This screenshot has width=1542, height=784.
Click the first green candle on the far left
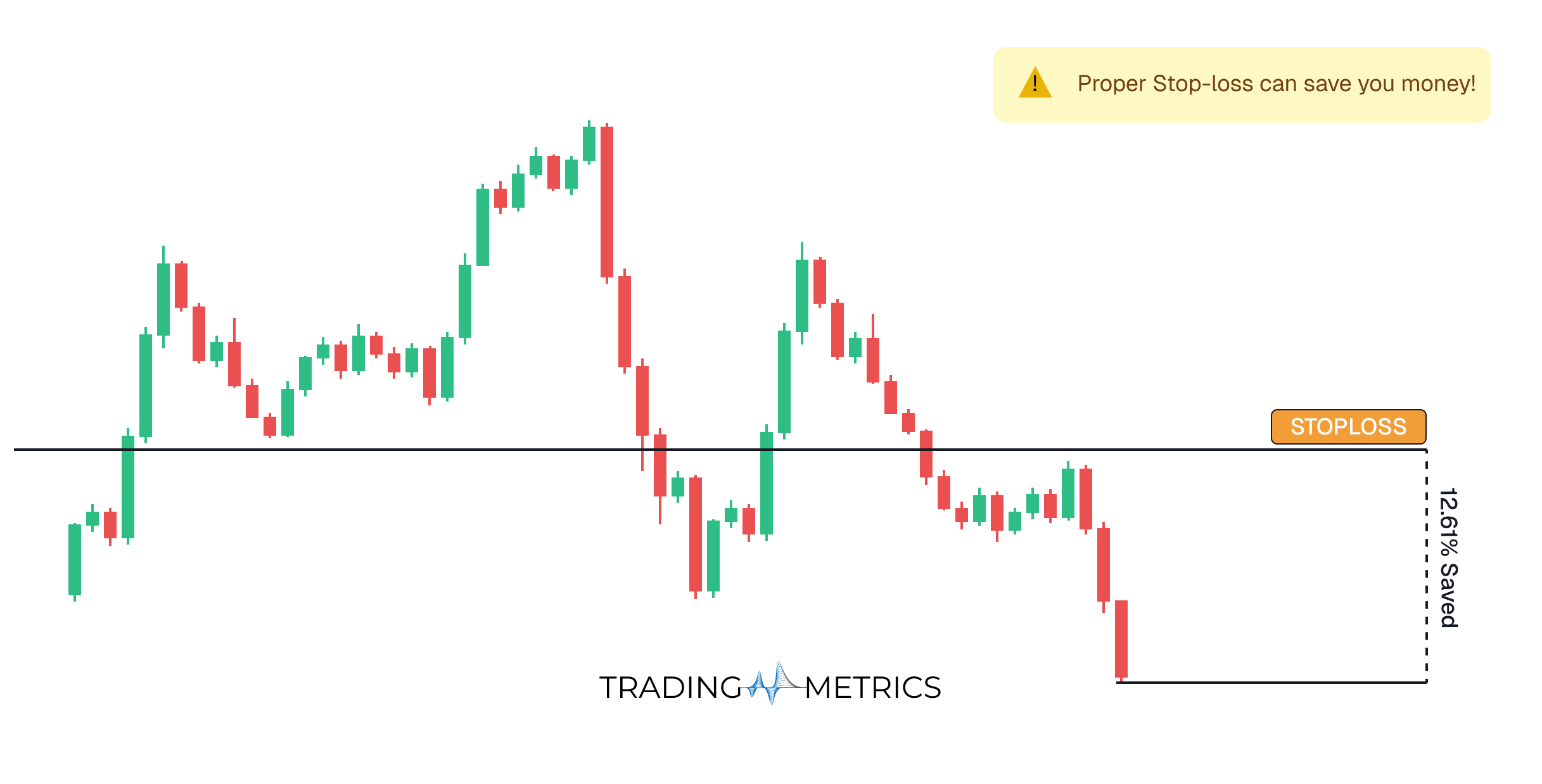(x=75, y=560)
